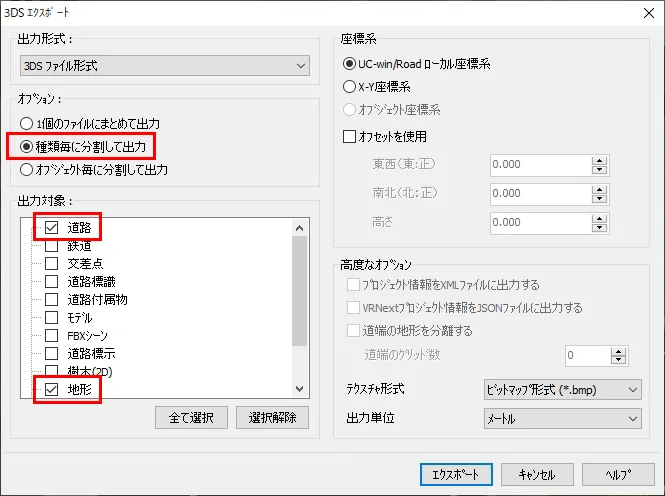
Task: Click the 選択解除 button
Action: tap(272, 417)
